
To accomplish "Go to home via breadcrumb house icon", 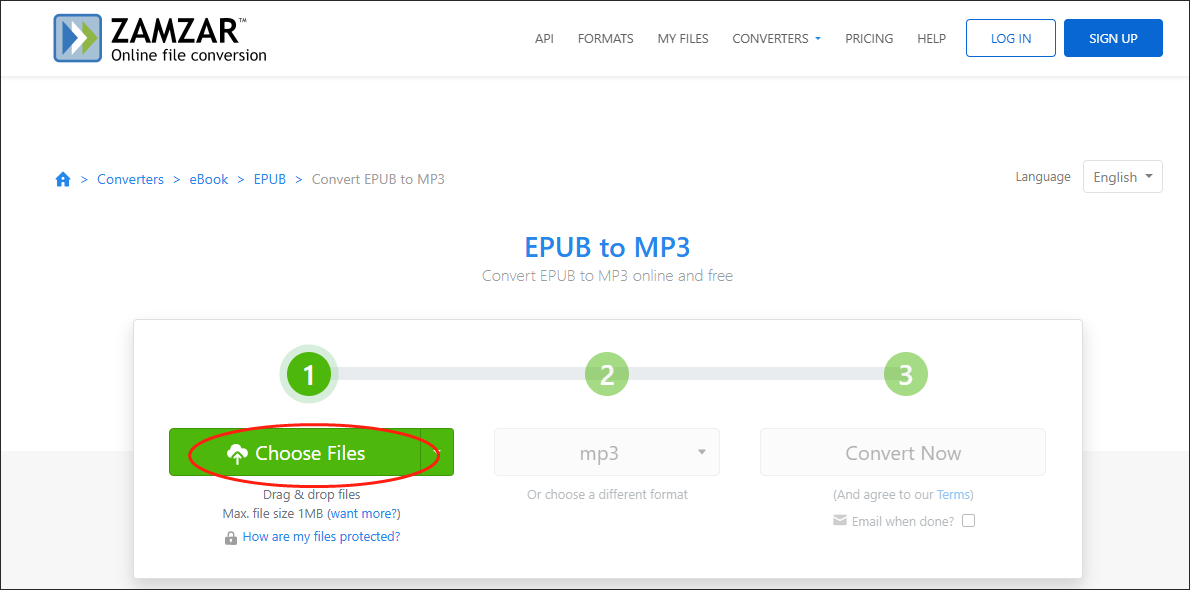I will click(x=63, y=179).
